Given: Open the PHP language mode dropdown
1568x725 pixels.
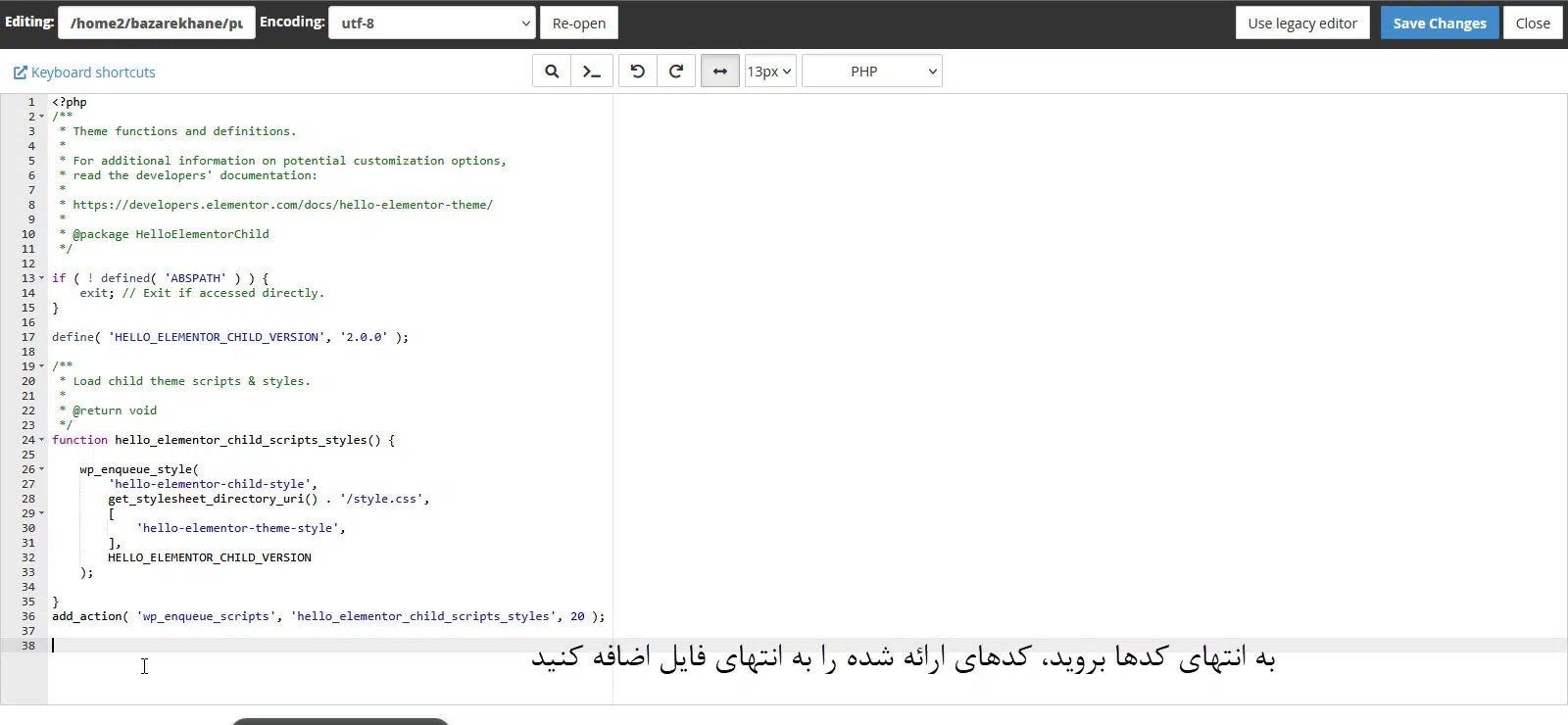Looking at the screenshot, I should 872,71.
